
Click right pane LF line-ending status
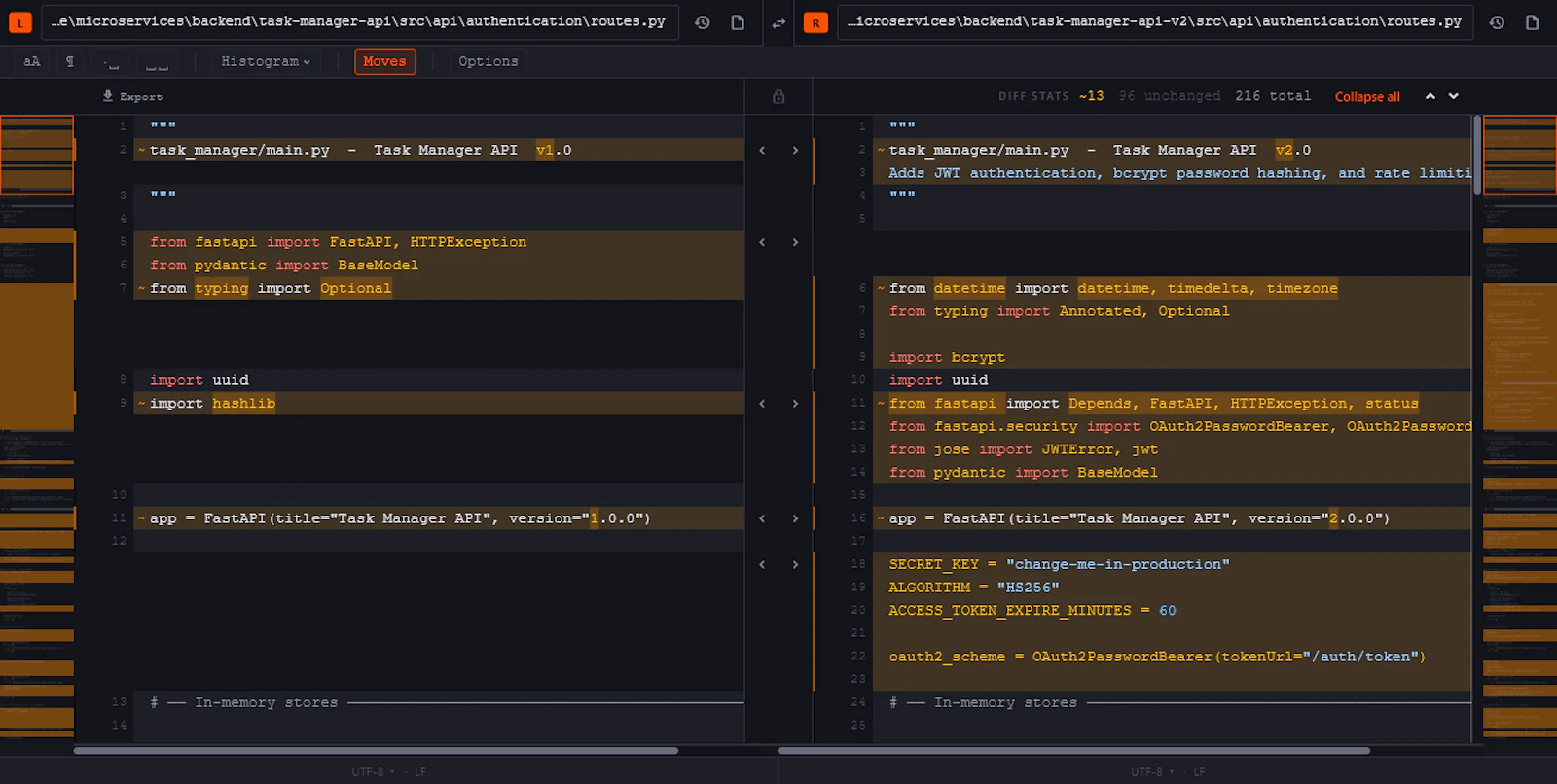[1200, 772]
